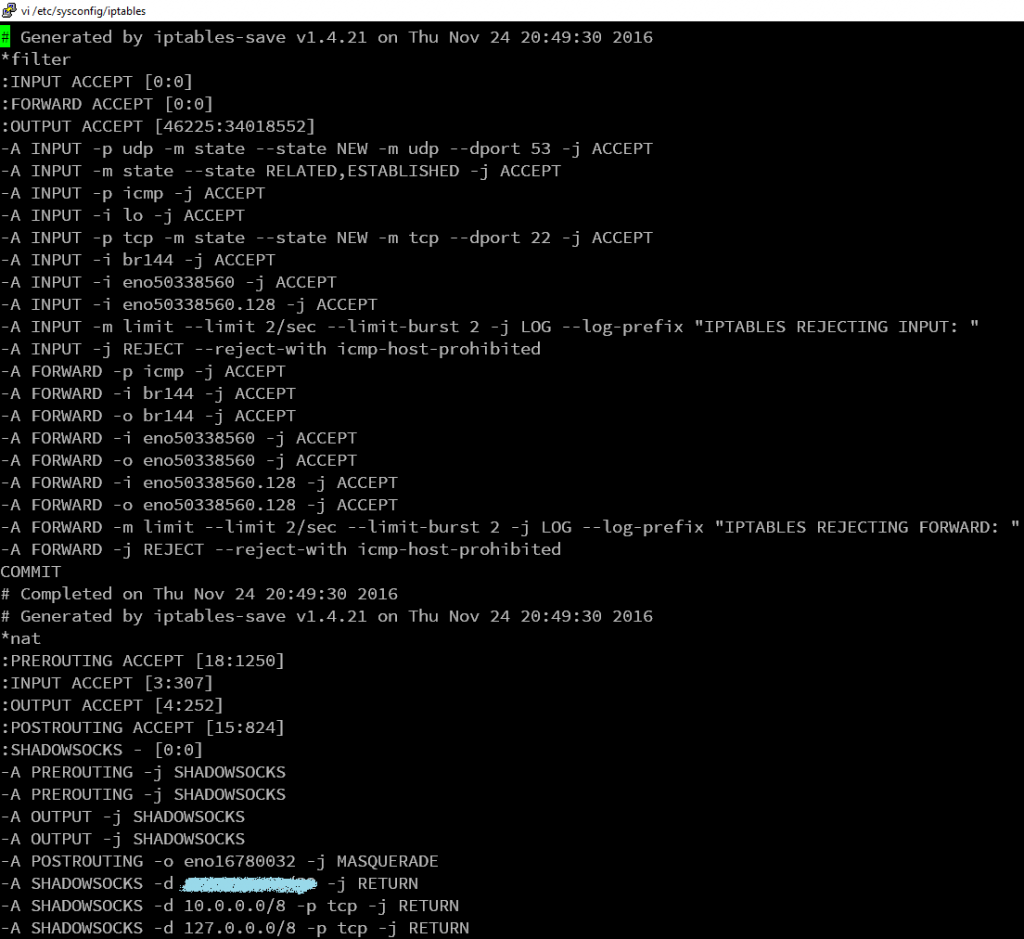Select the :POSTROUTING ACCEPT [15:824] line
1024x939 pixels.
pos(143,727)
